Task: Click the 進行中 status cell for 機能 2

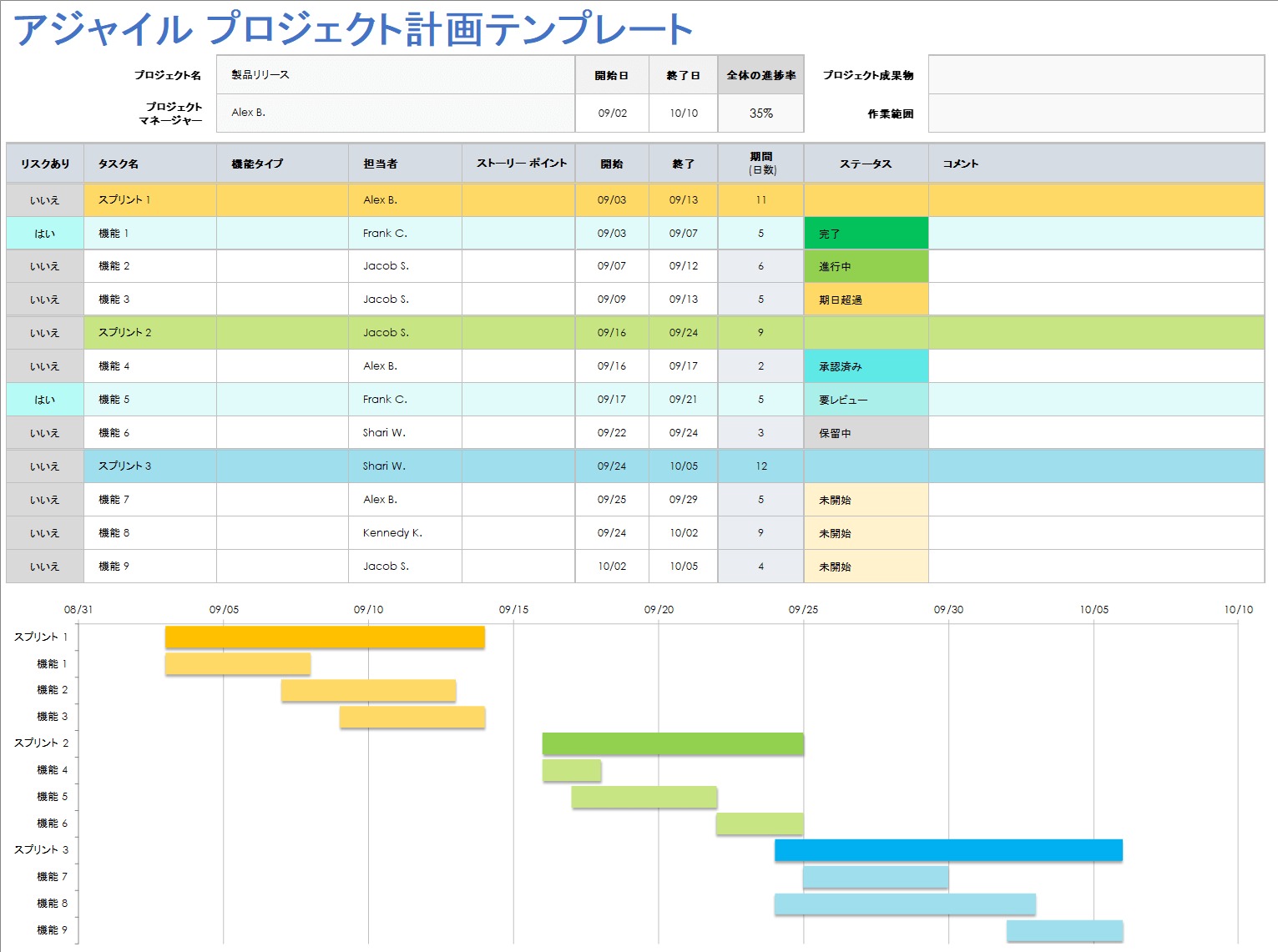Action: point(866,266)
